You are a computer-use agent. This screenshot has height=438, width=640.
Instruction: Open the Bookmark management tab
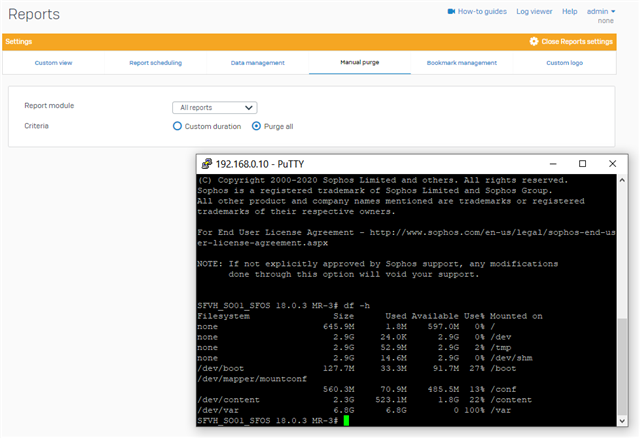pos(462,63)
